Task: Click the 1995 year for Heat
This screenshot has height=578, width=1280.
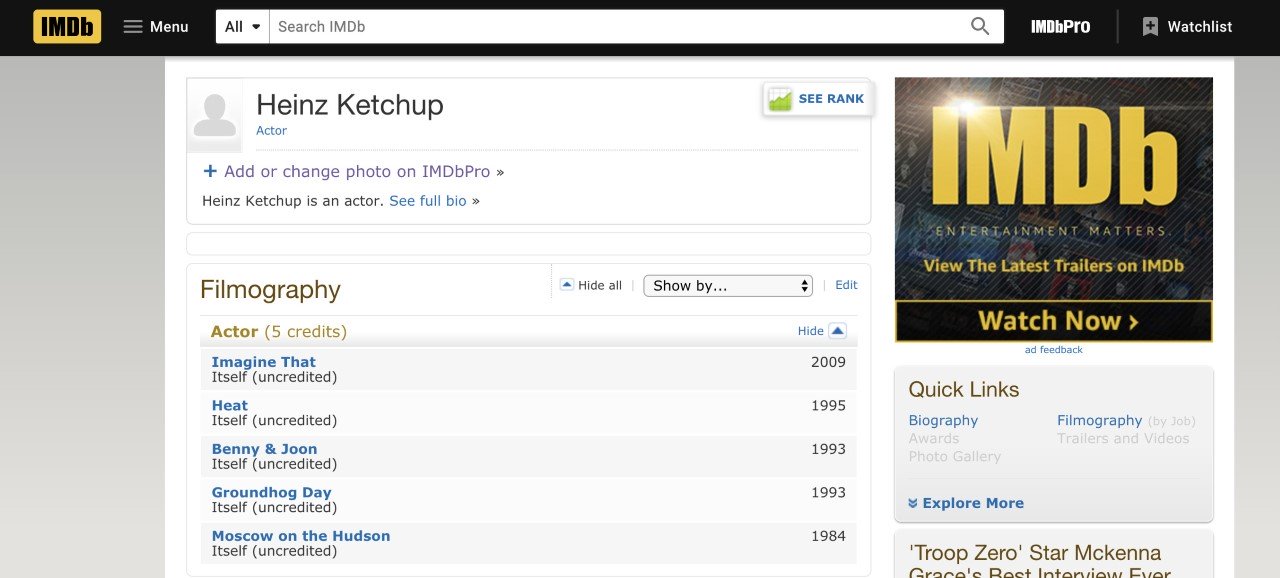Action: (828, 406)
